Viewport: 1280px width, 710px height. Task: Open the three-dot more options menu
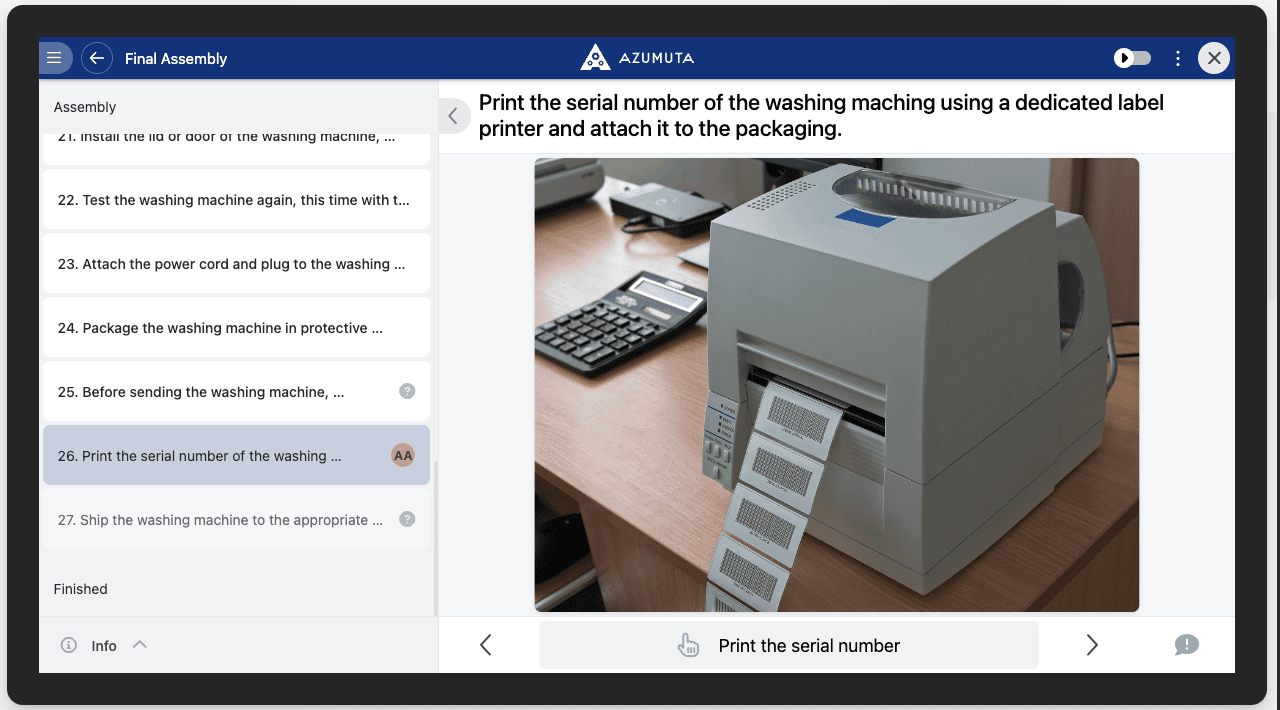pyautogui.click(x=1178, y=58)
